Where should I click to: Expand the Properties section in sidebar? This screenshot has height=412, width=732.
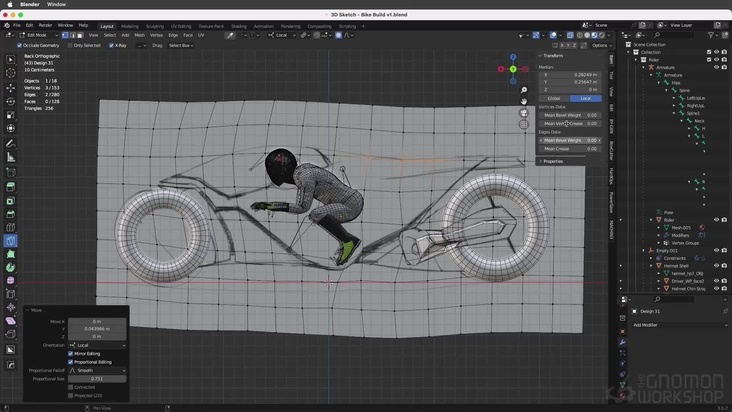click(x=553, y=161)
